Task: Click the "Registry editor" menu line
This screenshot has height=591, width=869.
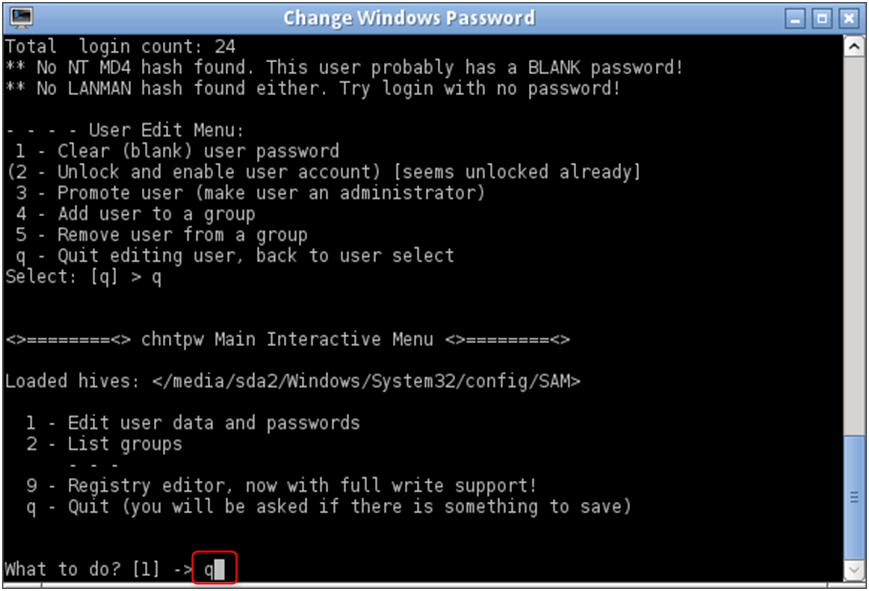Action: 302,486
